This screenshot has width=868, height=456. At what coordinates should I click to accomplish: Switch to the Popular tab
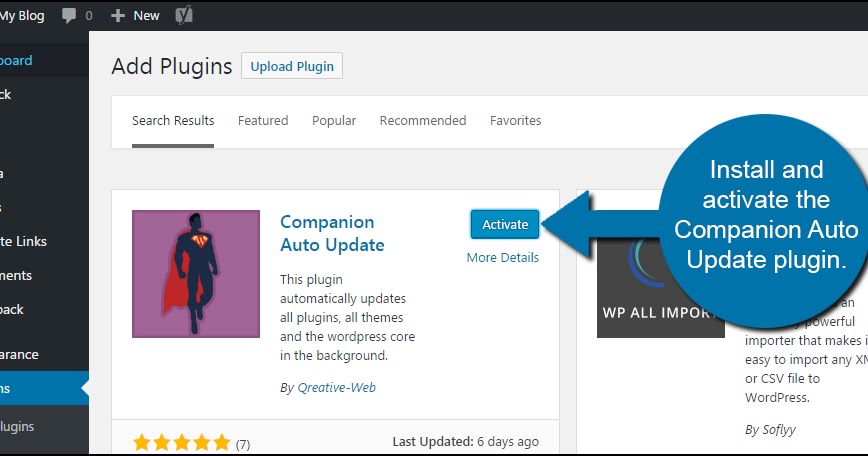(334, 121)
